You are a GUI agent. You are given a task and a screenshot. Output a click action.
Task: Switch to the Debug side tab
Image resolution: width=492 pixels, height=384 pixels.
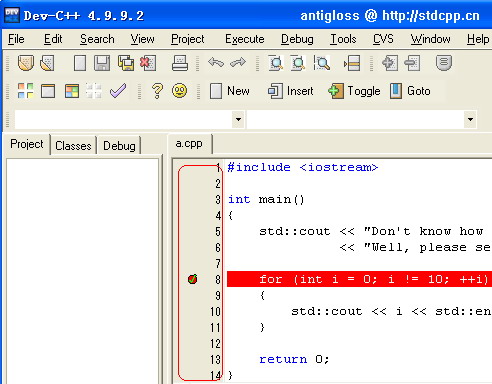(x=119, y=146)
